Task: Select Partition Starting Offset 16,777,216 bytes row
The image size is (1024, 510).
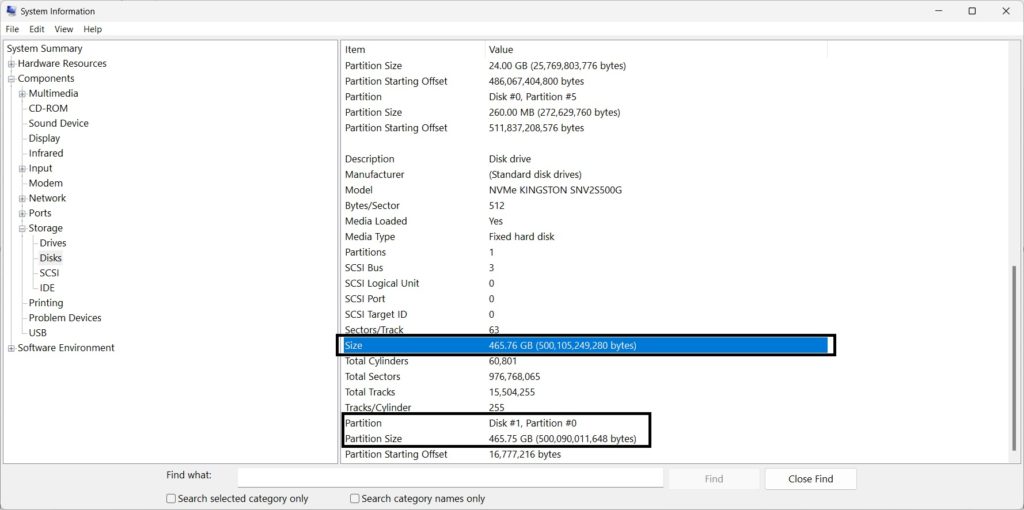Action: [x=586, y=455]
